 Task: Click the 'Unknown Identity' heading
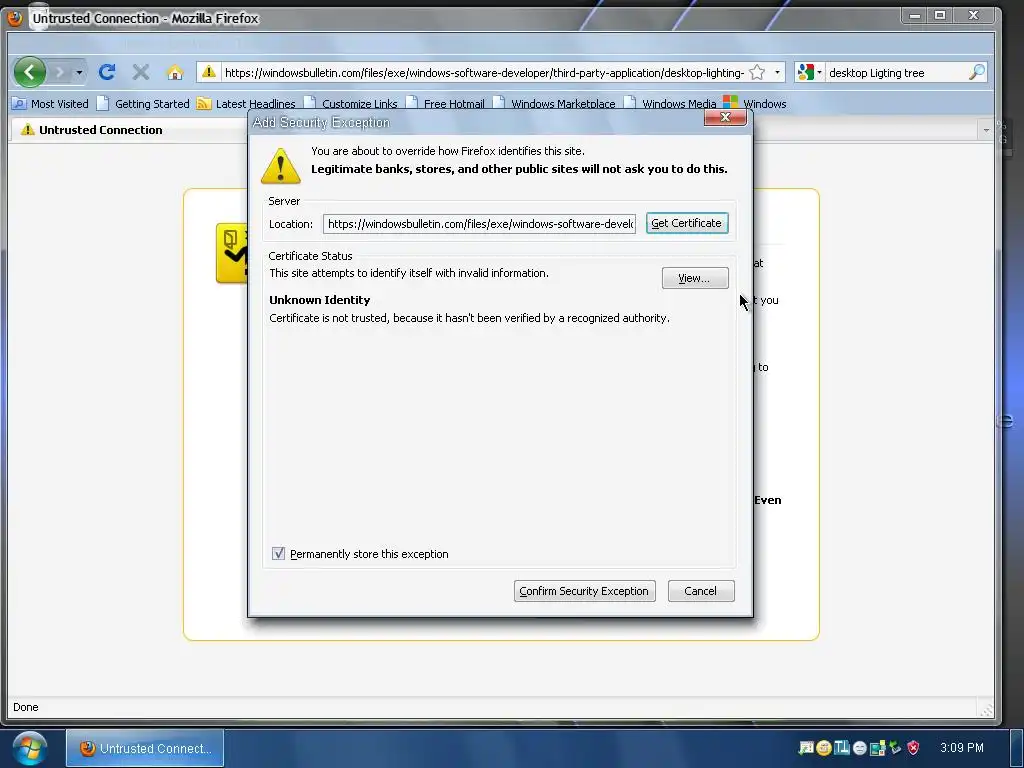[319, 300]
